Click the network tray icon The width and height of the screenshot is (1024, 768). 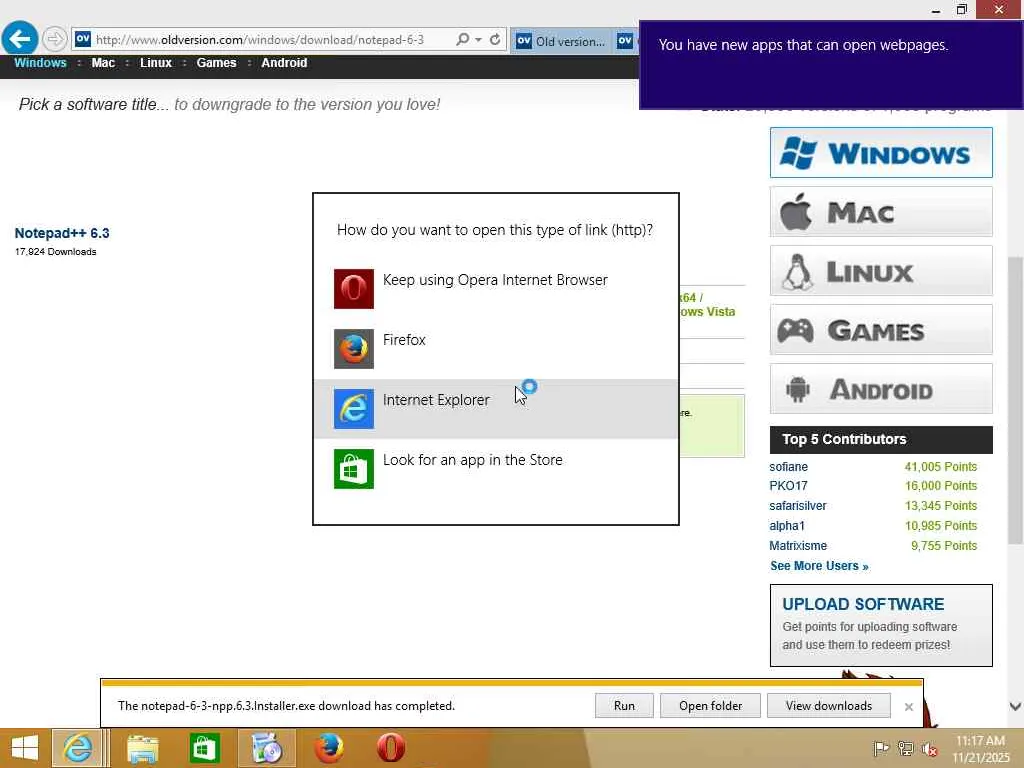pos(906,749)
